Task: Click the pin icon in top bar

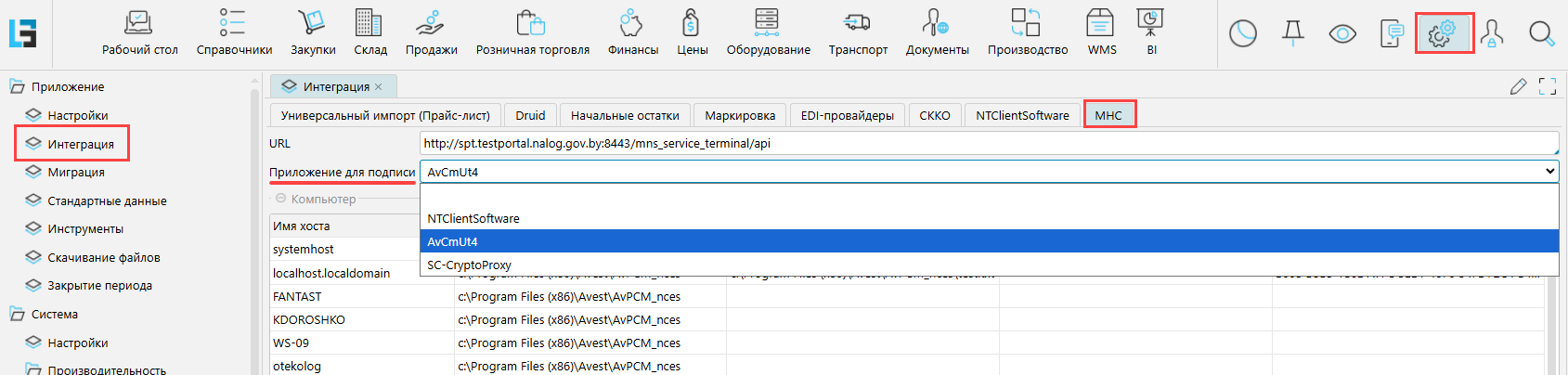Action: click(x=1292, y=33)
